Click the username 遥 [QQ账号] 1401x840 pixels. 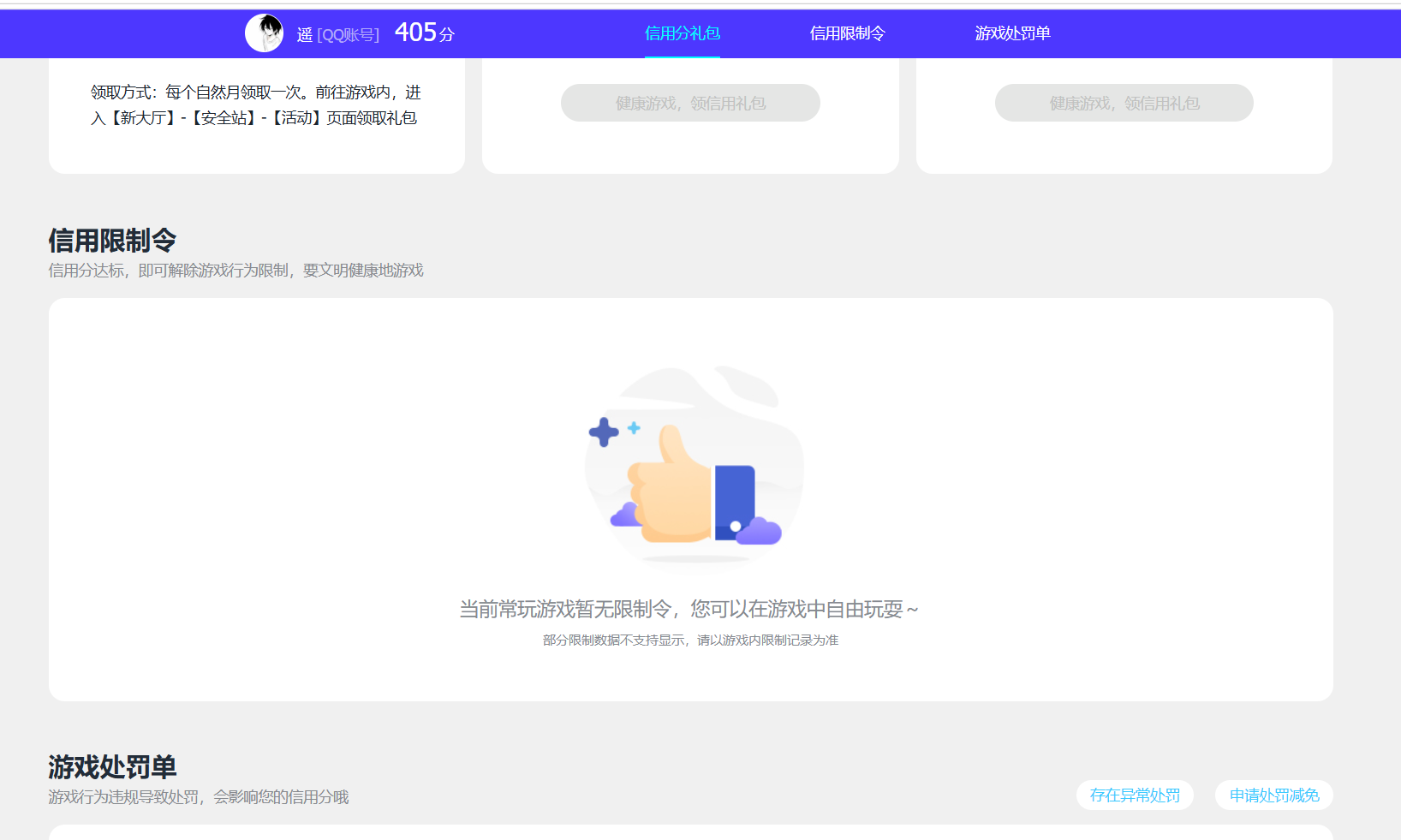337,34
